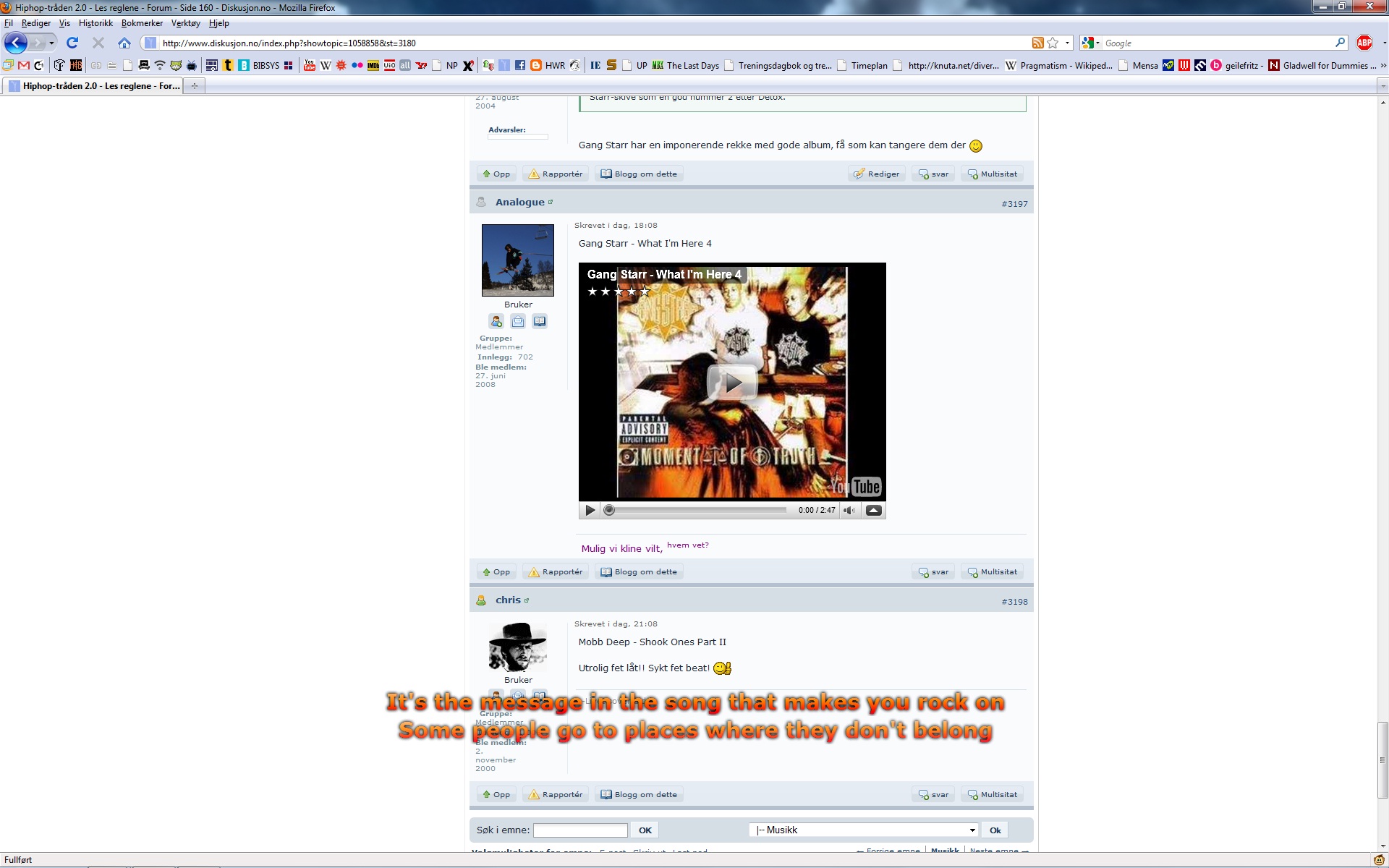The height and width of the screenshot is (868, 1389).
Task: Open the Bokmerker menu
Action: coord(142,23)
